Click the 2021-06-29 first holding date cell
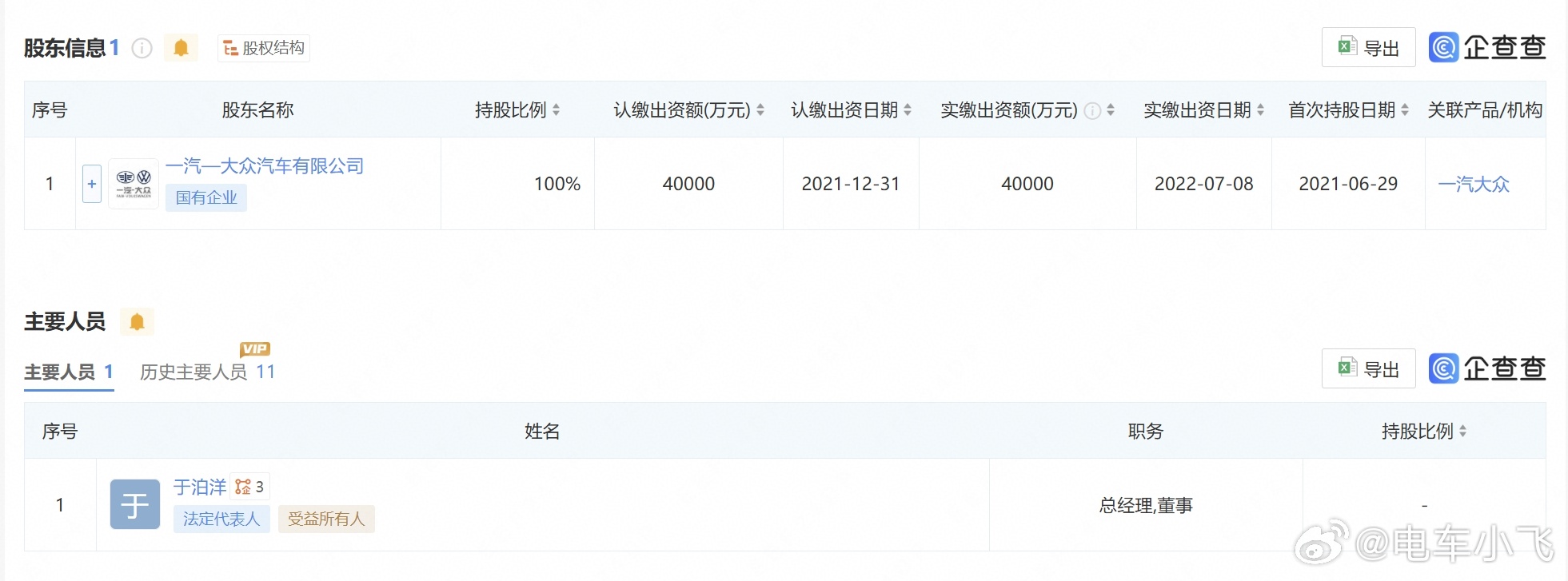The image size is (1568, 581). pos(1348,184)
